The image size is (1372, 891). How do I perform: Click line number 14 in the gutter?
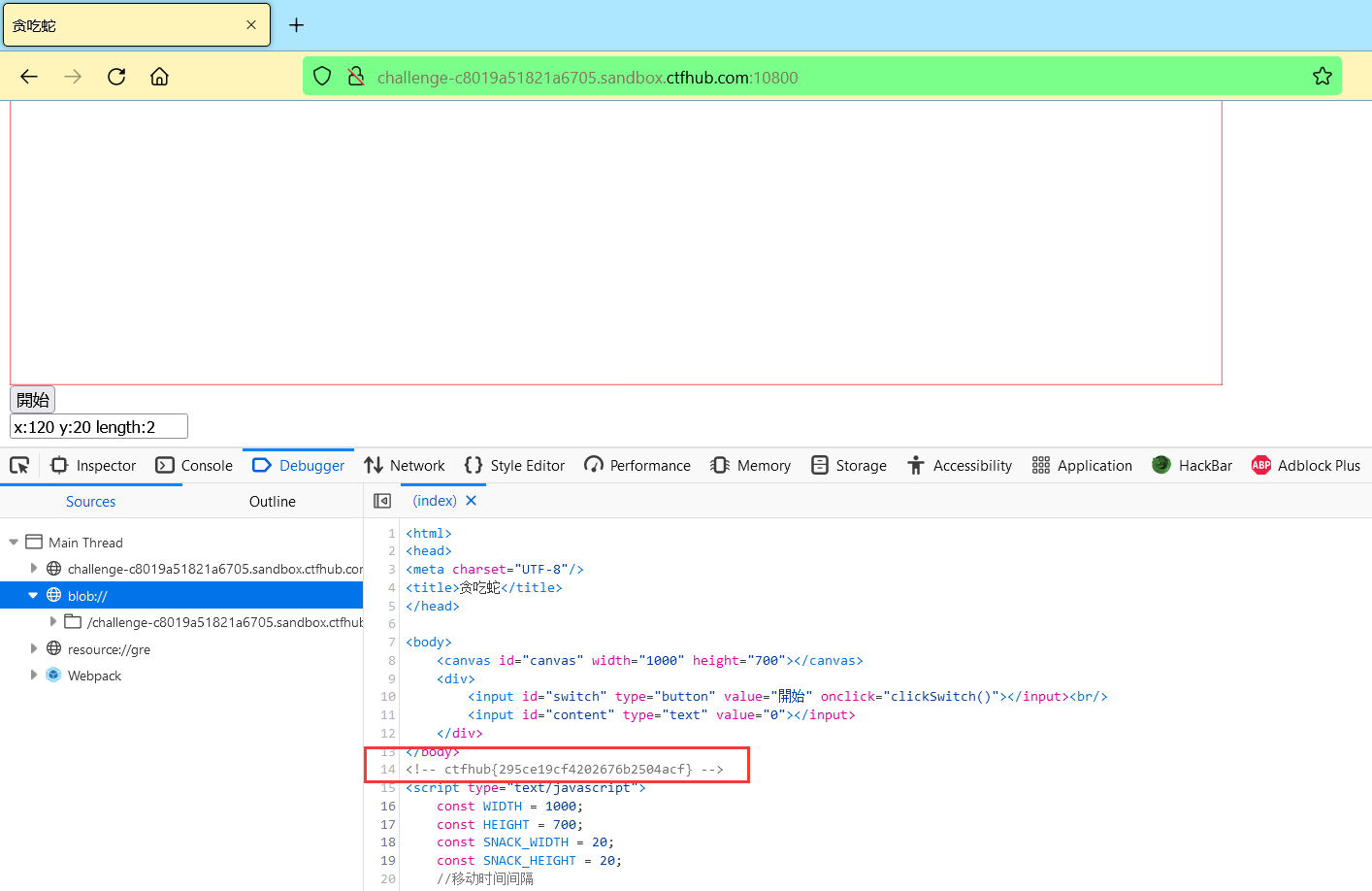pos(388,770)
